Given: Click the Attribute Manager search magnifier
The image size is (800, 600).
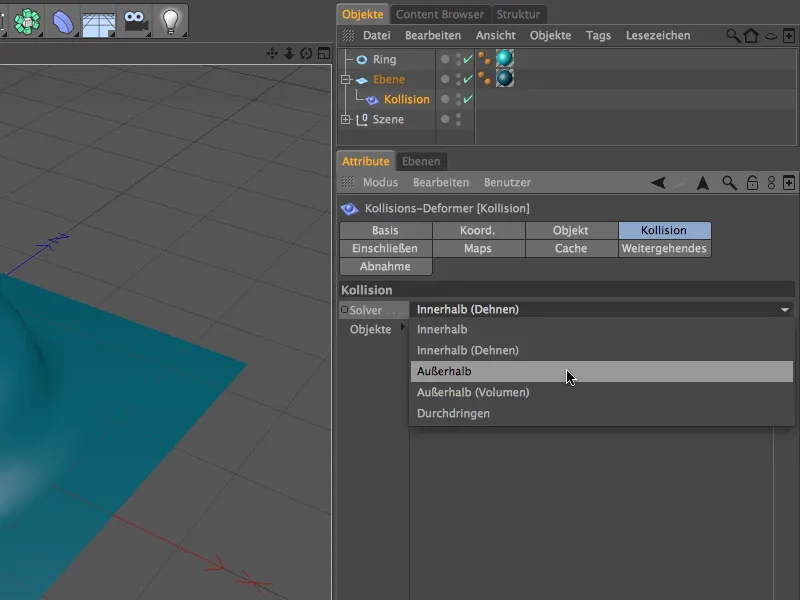Looking at the screenshot, I should click(729, 183).
